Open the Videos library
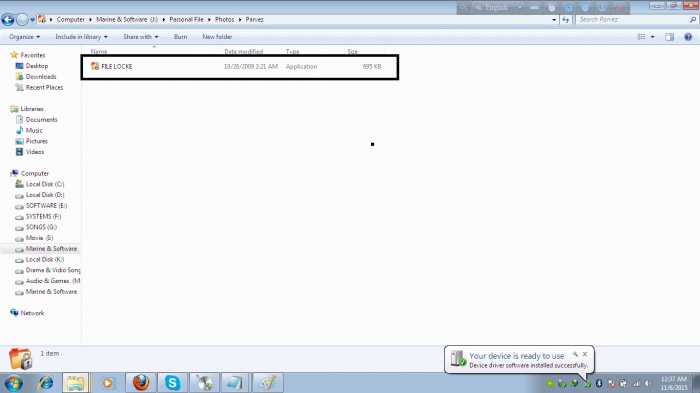The width and height of the screenshot is (700, 393). (35, 152)
